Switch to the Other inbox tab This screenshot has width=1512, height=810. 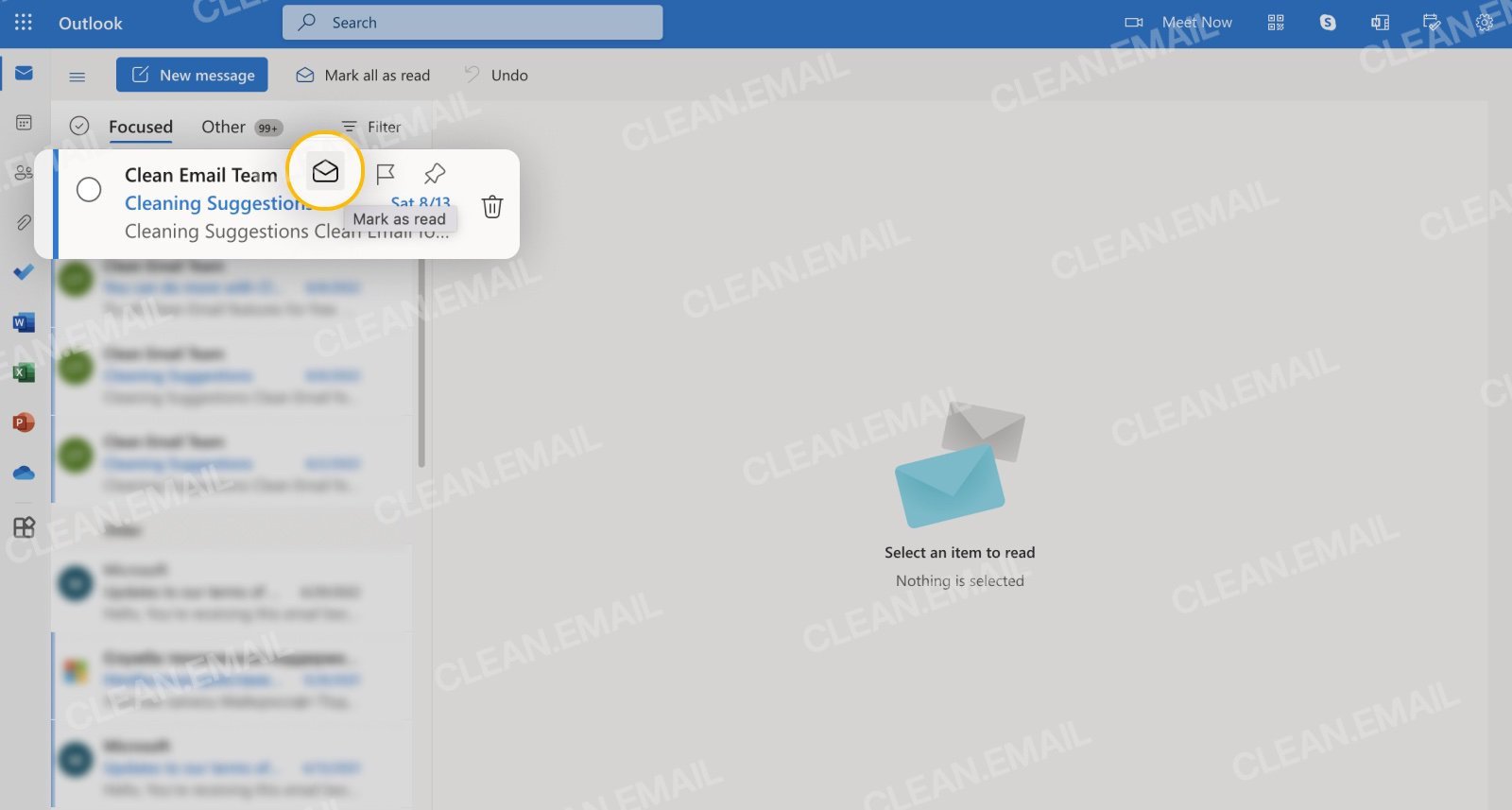click(x=224, y=127)
